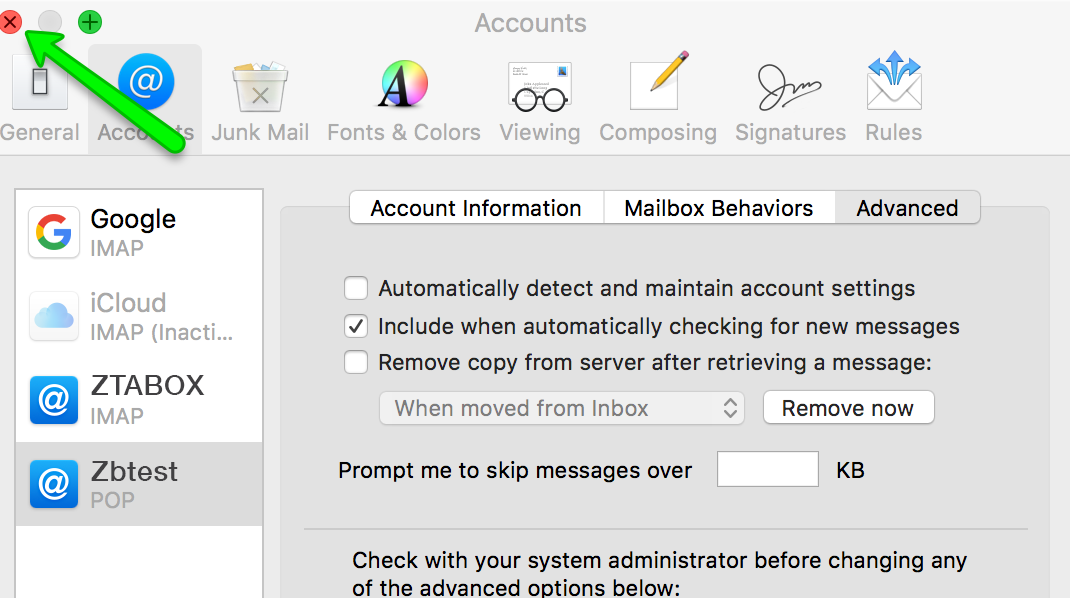Select the Google IMAP account
Image resolution: width=1070 pixels, height=598 pixels.
tap(139, 232)
